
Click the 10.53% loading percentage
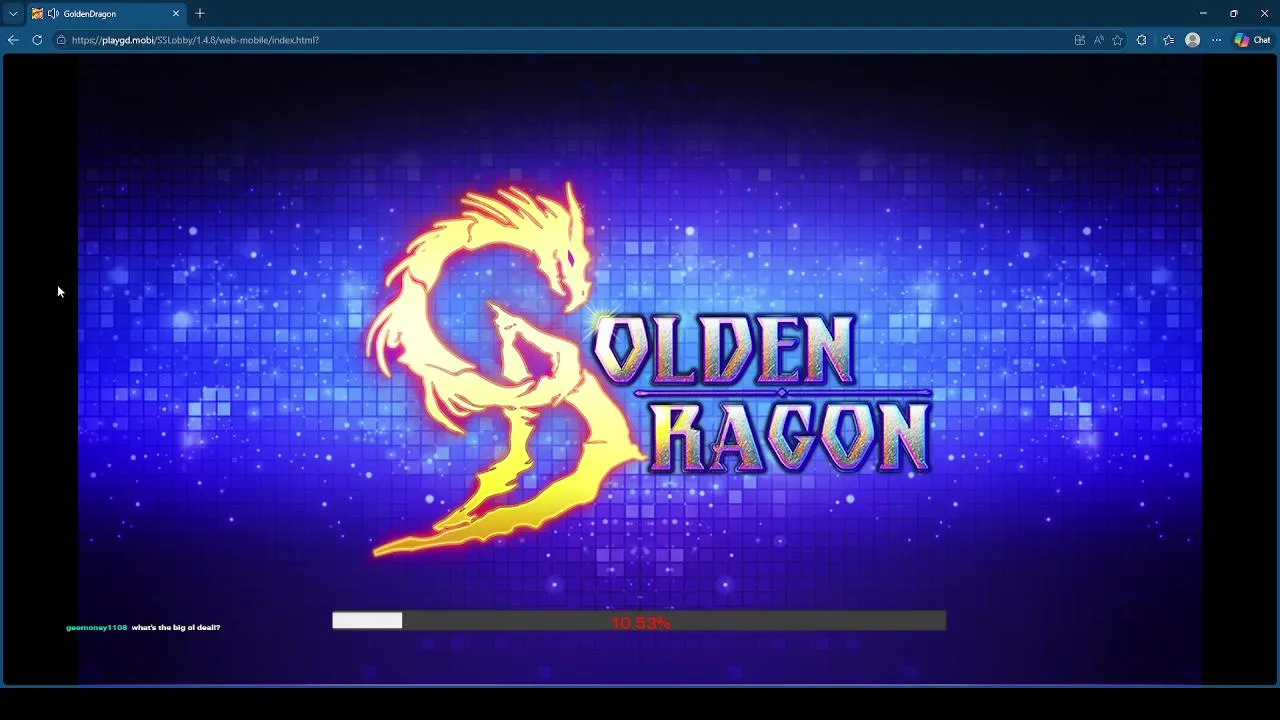(x=640, y=623)
